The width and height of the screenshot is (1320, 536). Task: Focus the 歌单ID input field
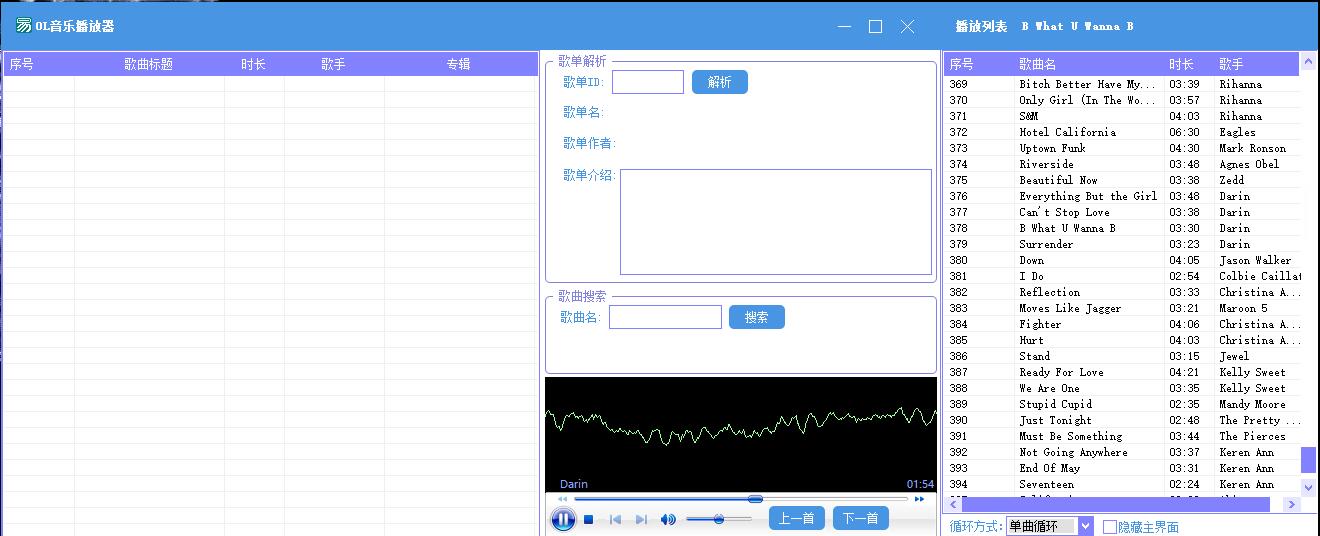(x=648, y=82)
